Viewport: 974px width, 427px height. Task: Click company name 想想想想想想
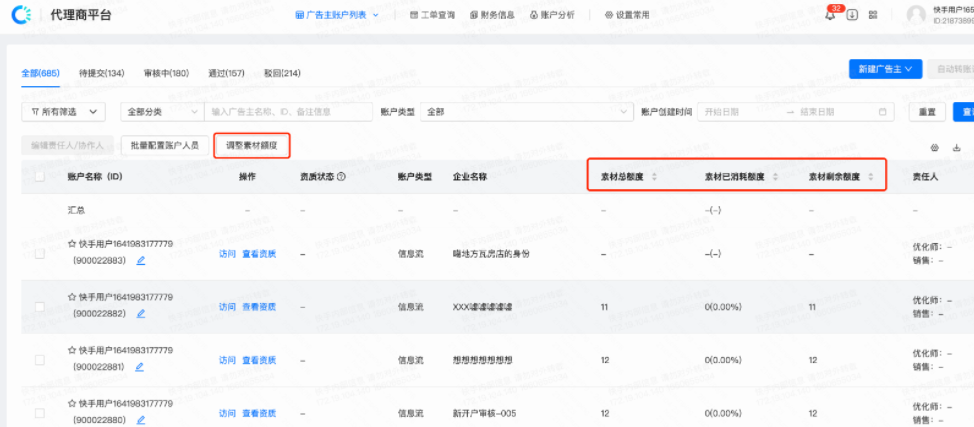point(484,360)
